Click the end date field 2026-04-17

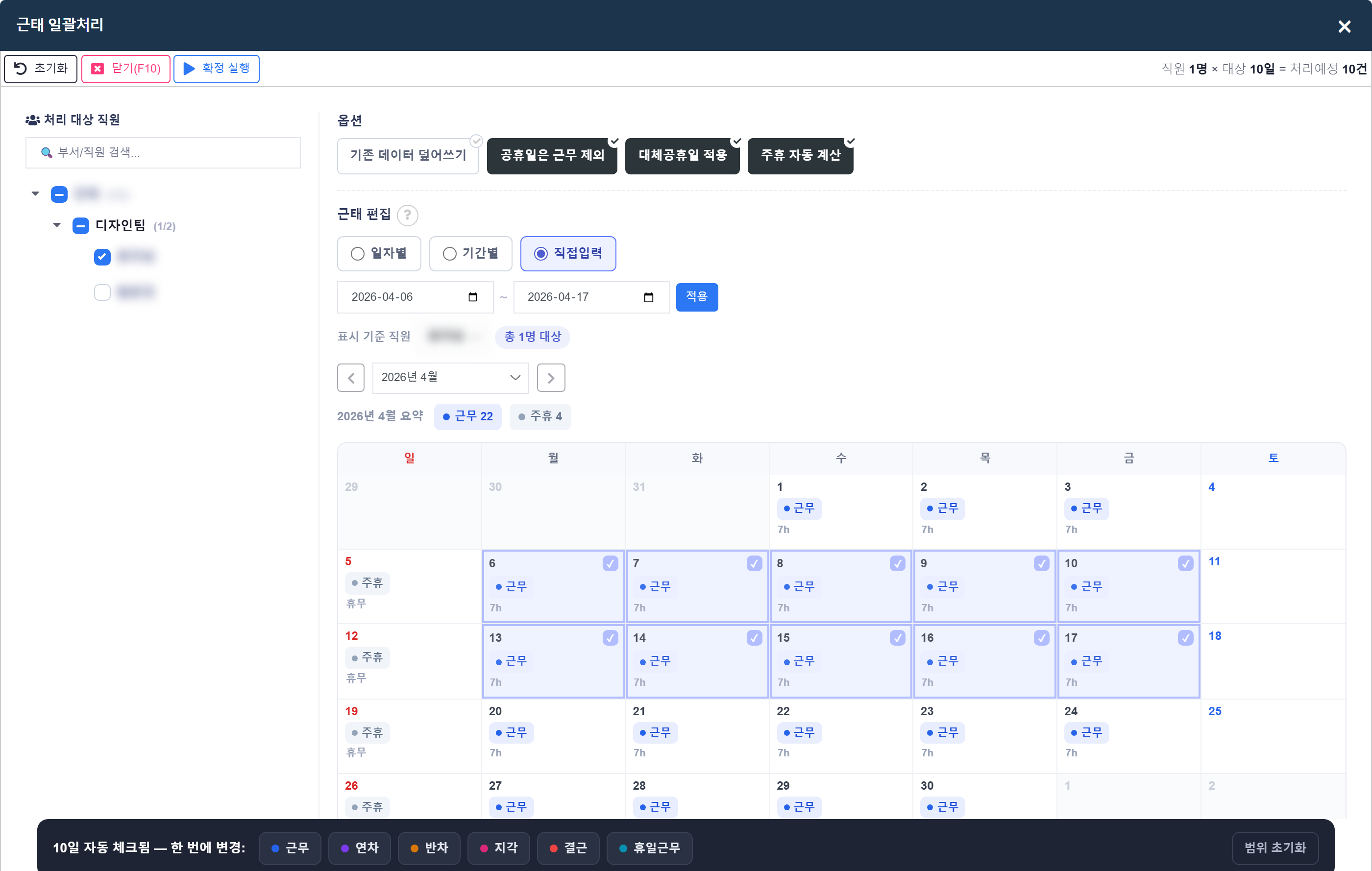click(591, 297)
